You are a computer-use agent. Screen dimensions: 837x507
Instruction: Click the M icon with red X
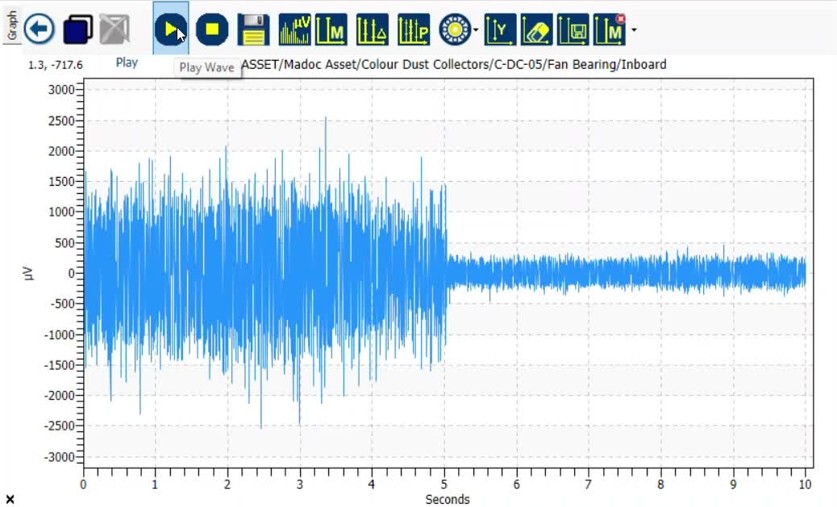(609, 30)
